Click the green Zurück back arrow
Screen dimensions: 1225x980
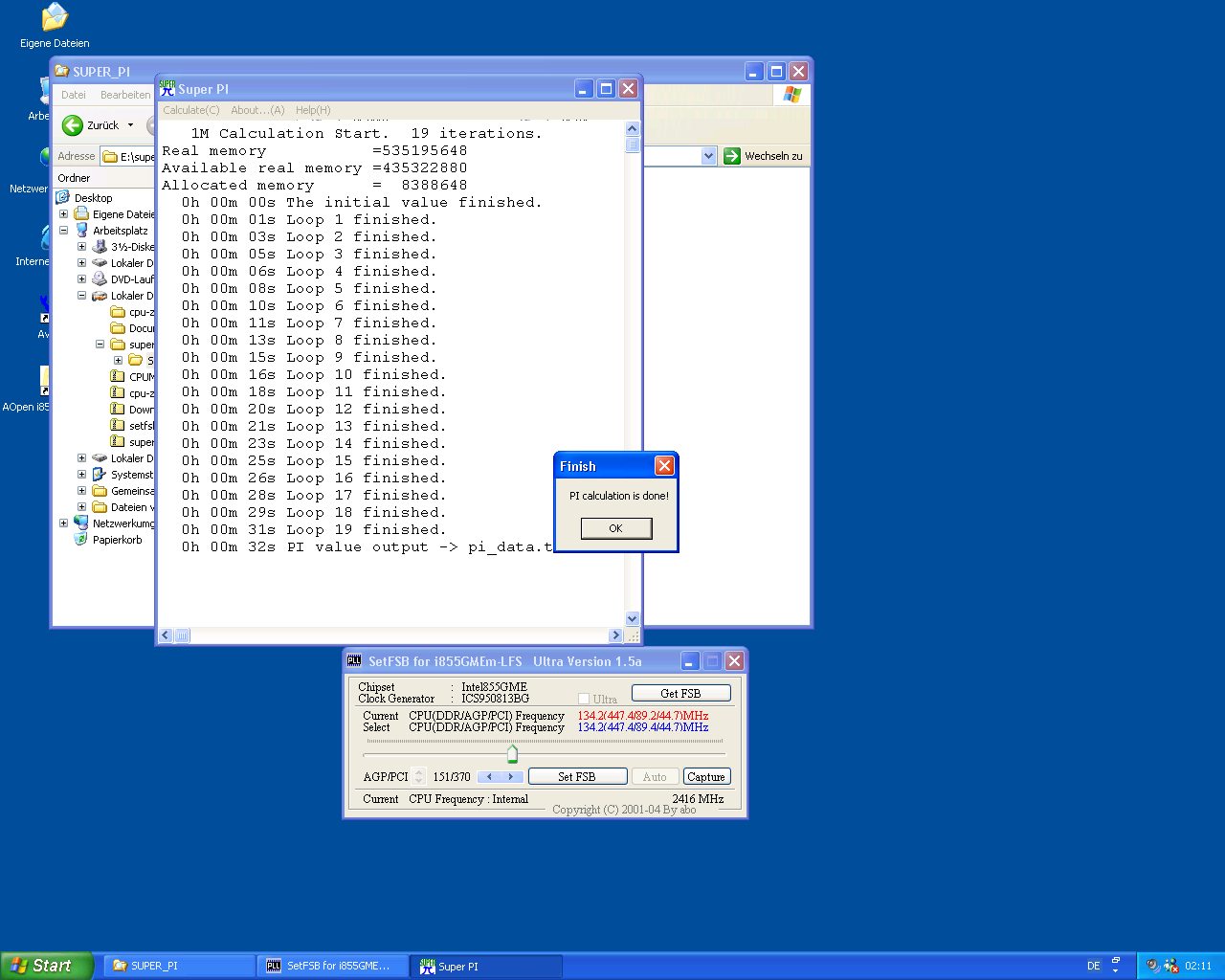[x=73, y=125]
